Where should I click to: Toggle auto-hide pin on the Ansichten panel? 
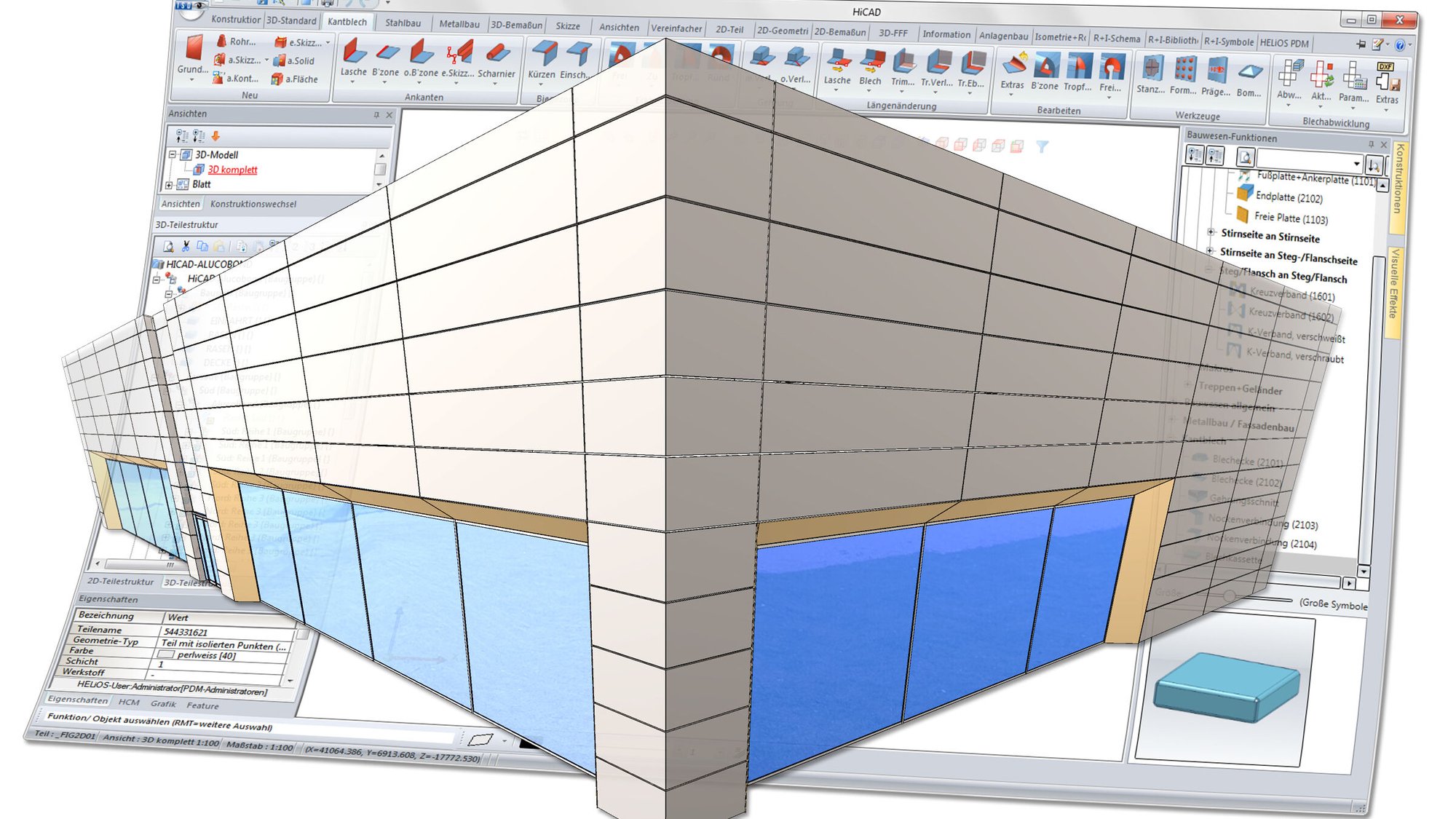[x=376, y=115]
